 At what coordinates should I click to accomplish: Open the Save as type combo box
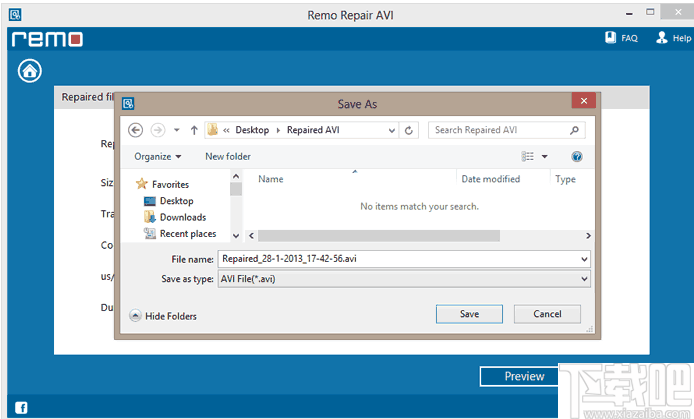404,279
